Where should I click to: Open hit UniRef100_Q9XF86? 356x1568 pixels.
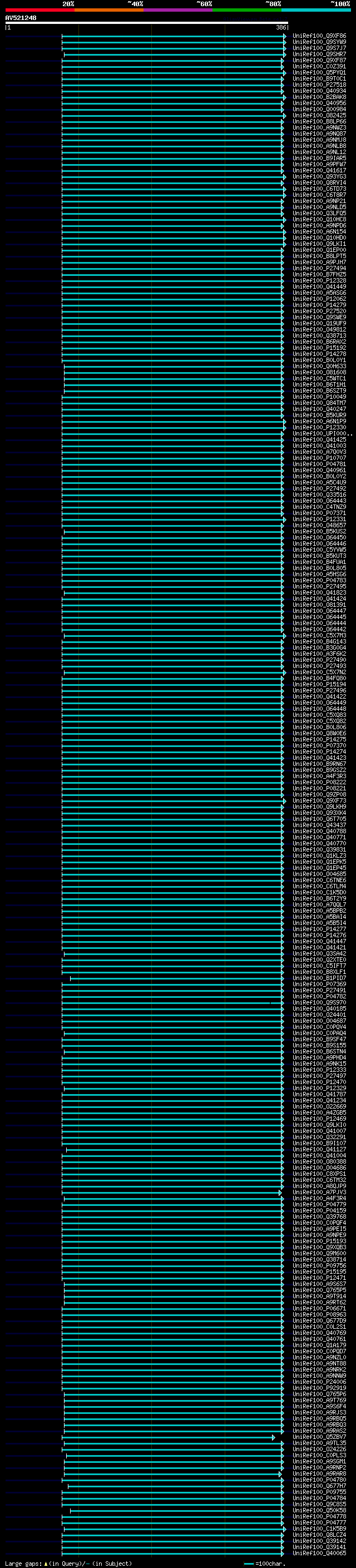point(319,36)
